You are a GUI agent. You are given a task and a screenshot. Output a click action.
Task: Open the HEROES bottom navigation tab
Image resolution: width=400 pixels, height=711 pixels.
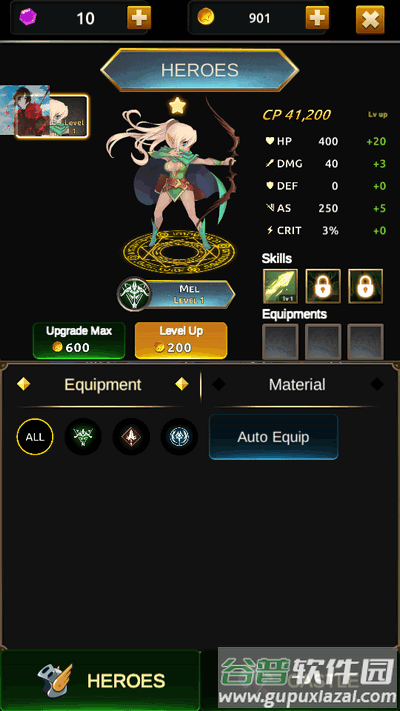tap(100, 680)
